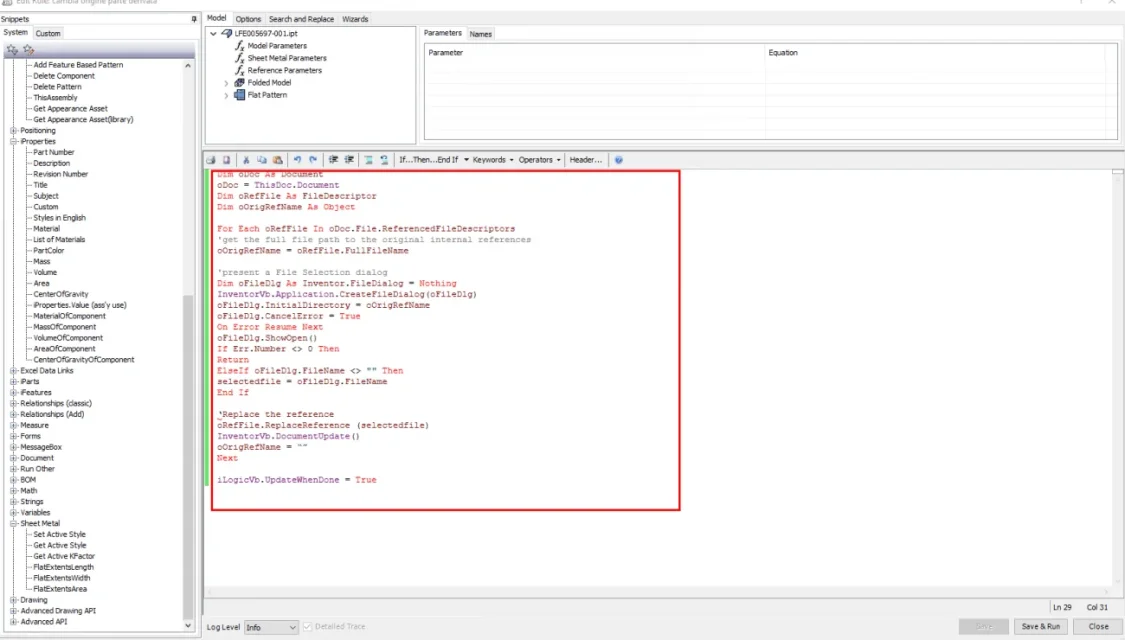Click the first indent icon after Redo
The image size is (1125, 640).
[333, 160]
